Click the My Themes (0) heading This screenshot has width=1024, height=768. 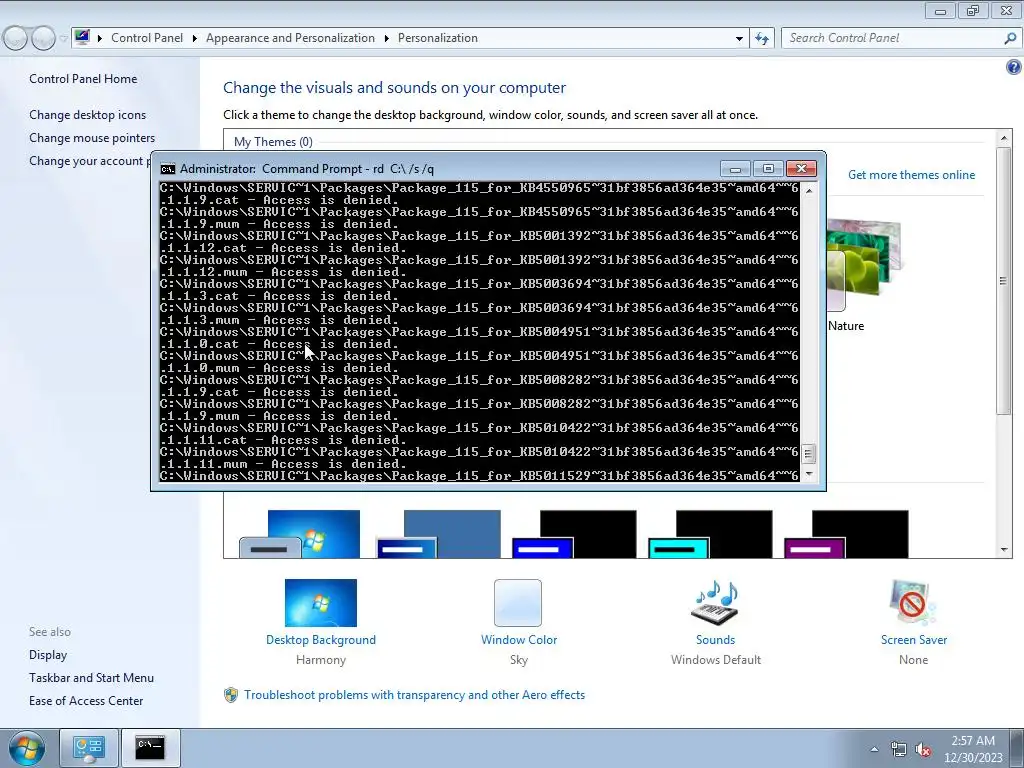[273, 142]
